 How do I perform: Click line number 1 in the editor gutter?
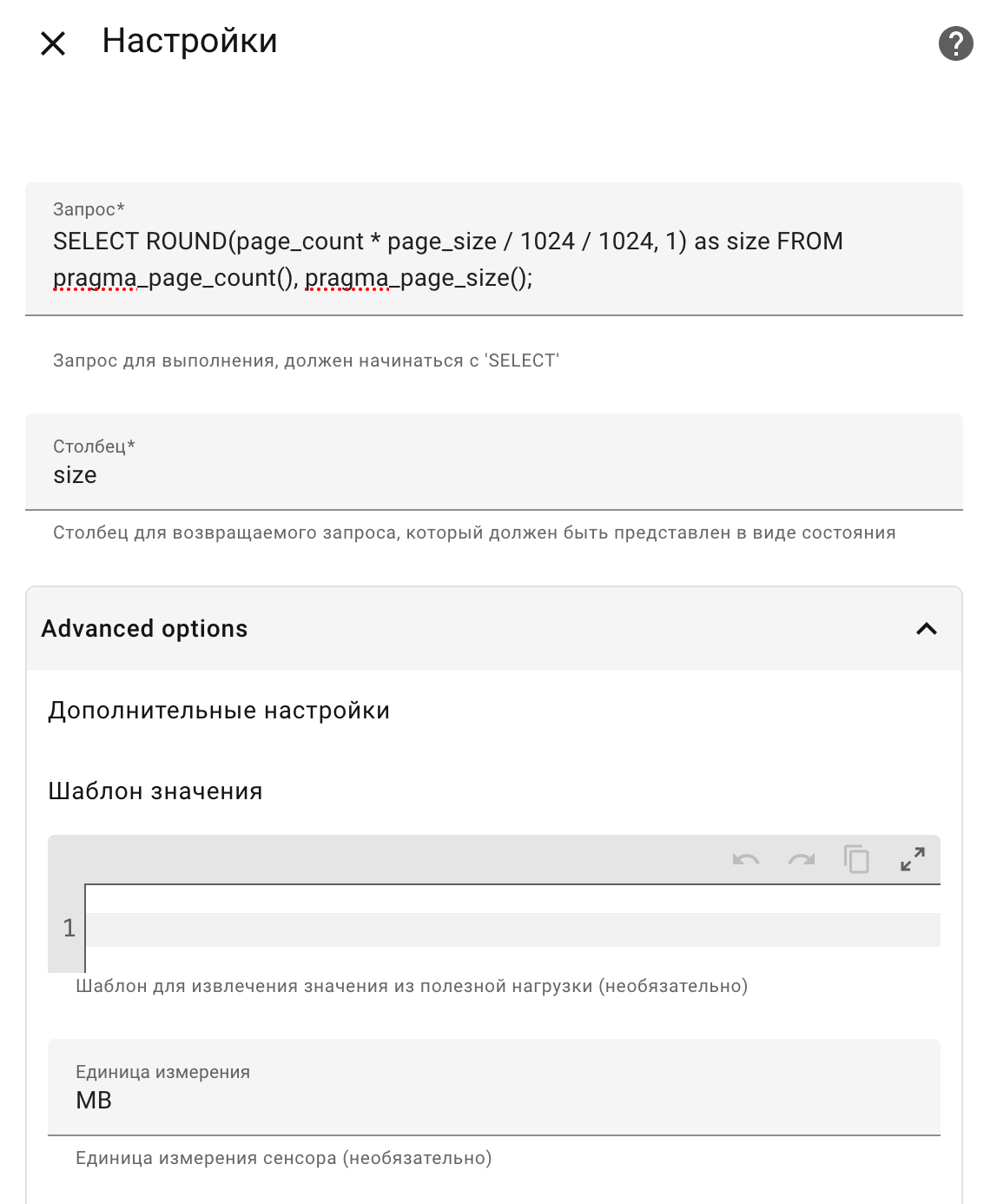click(69, 929)
